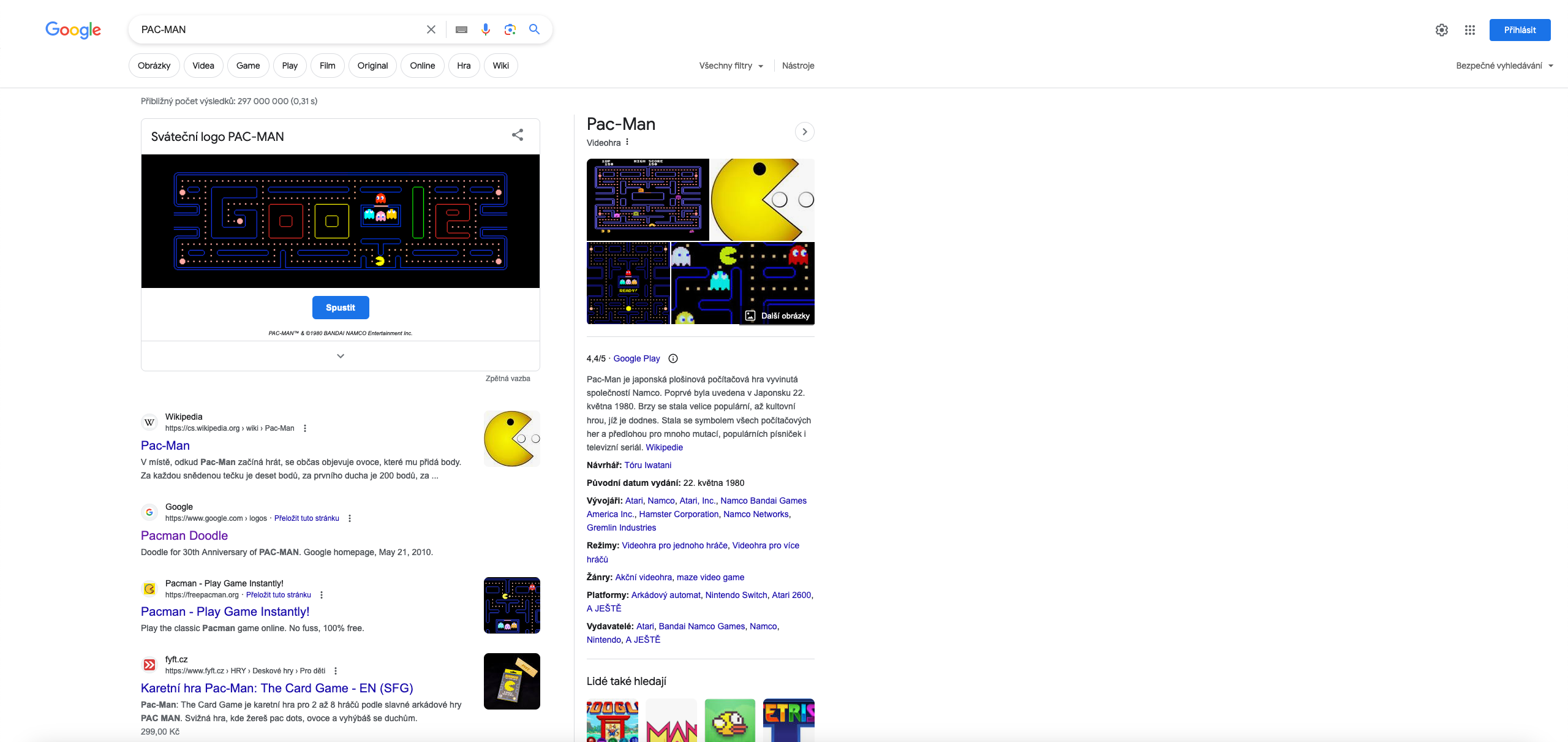Open the settings gear icon

click(x=1441, y=30)
